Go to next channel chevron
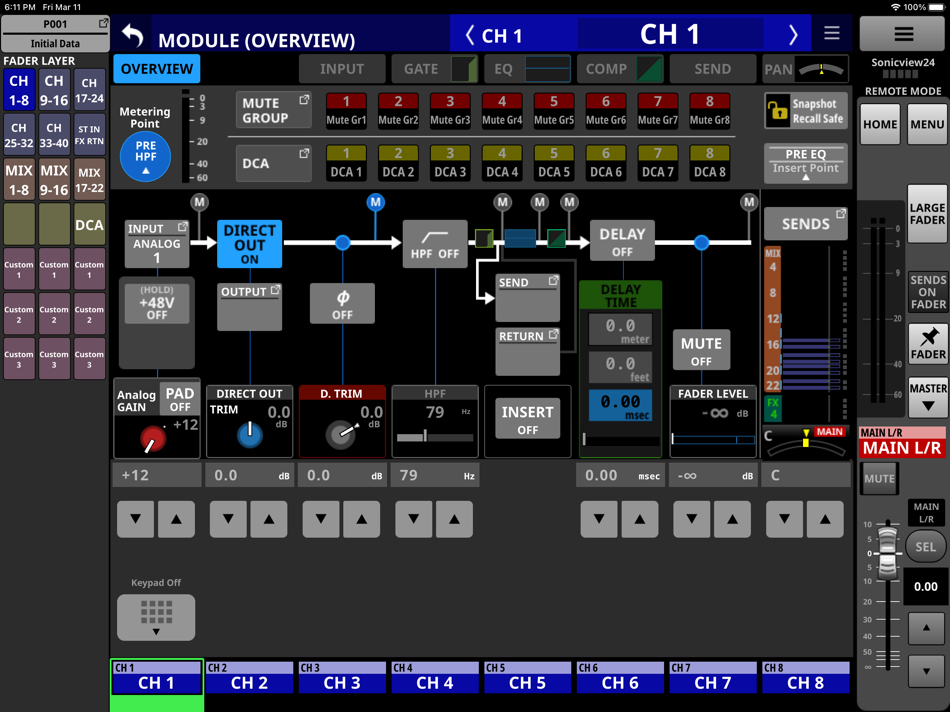The width and height of the screenshot is (950, 712). [x=793, y=35]
